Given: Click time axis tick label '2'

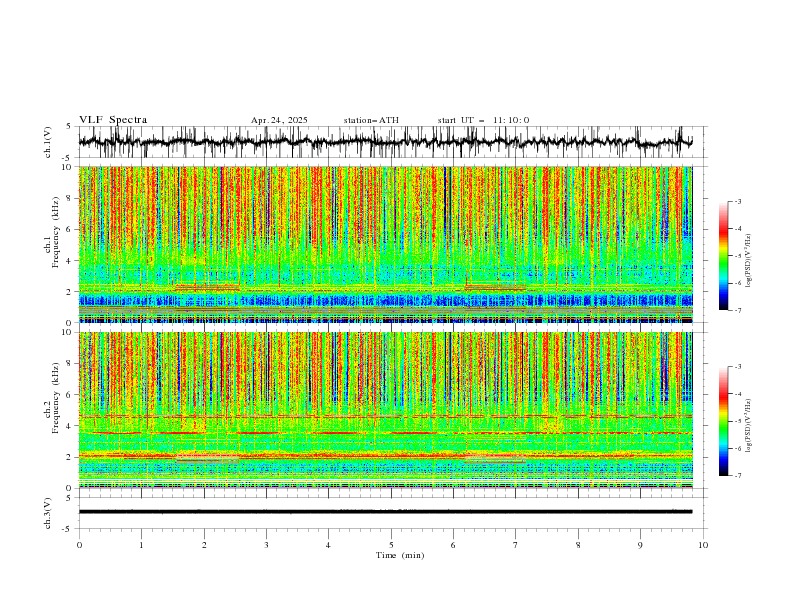Looking at the screenshot, I should coord(204,545).
